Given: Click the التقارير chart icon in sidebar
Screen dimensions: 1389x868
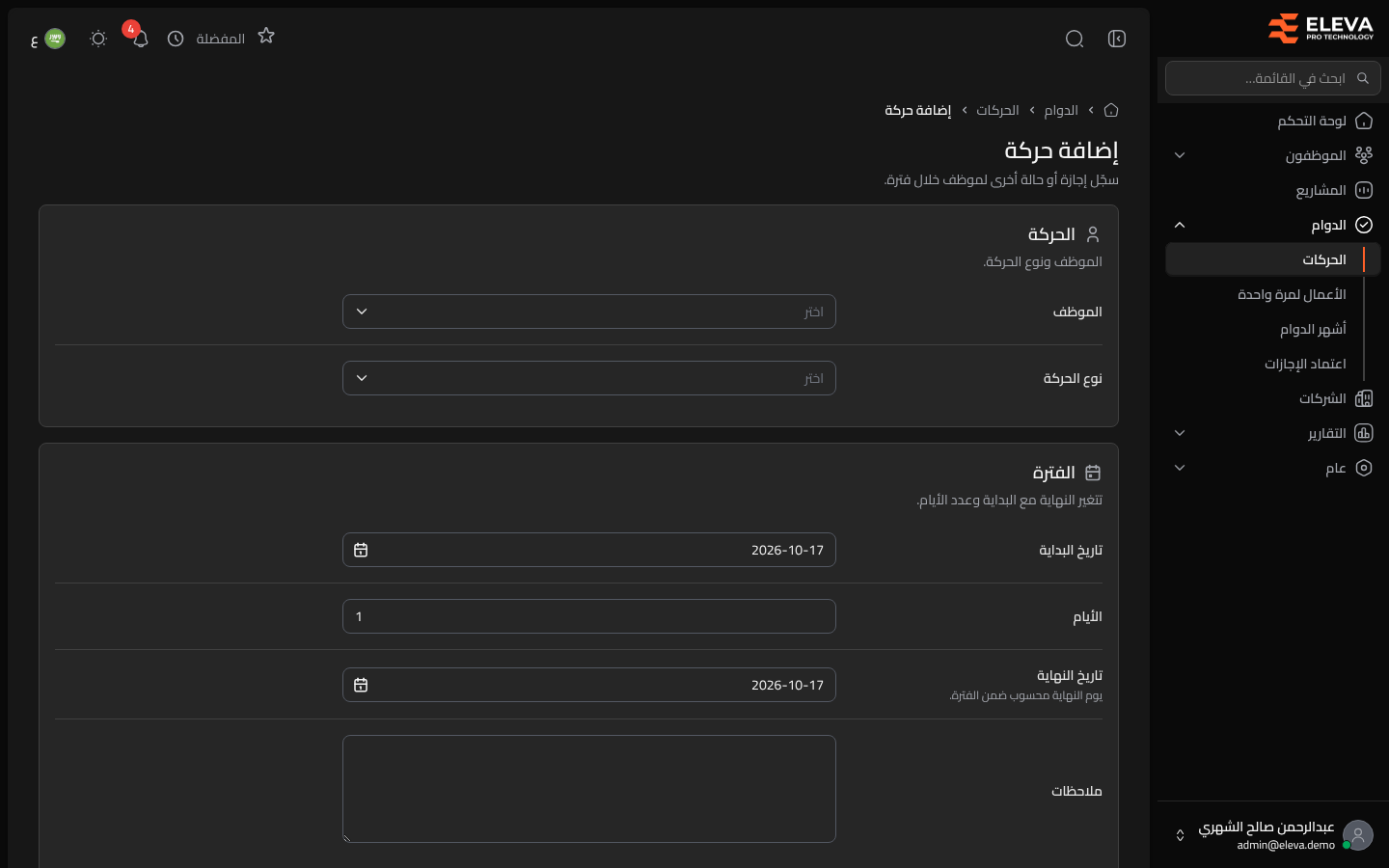Looking at the screenshot, I should (x=1364, y=433).
